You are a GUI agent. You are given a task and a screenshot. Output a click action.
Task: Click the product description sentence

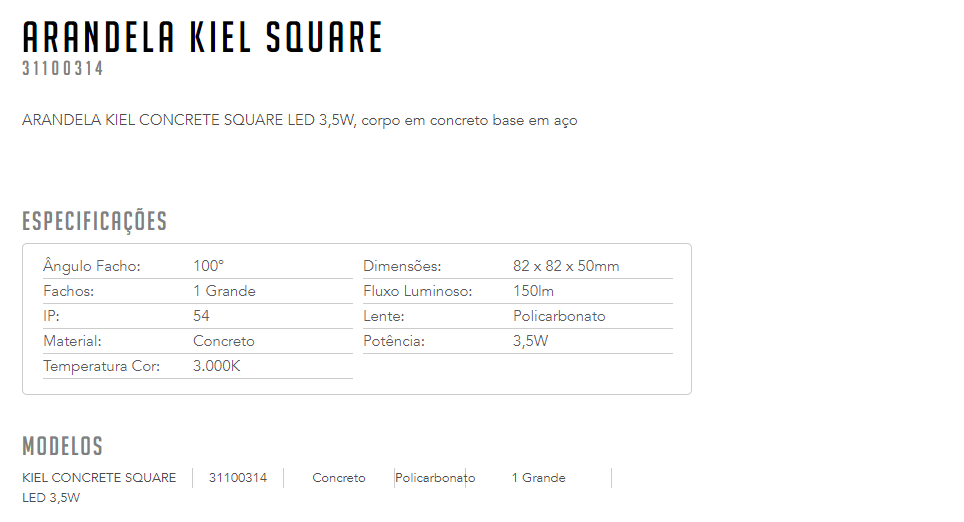(x=299, y=121)
